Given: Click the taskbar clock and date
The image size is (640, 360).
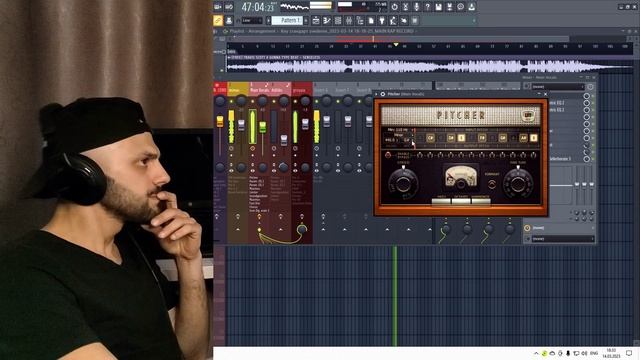Looking at the screenshot, I should [611, 353].
